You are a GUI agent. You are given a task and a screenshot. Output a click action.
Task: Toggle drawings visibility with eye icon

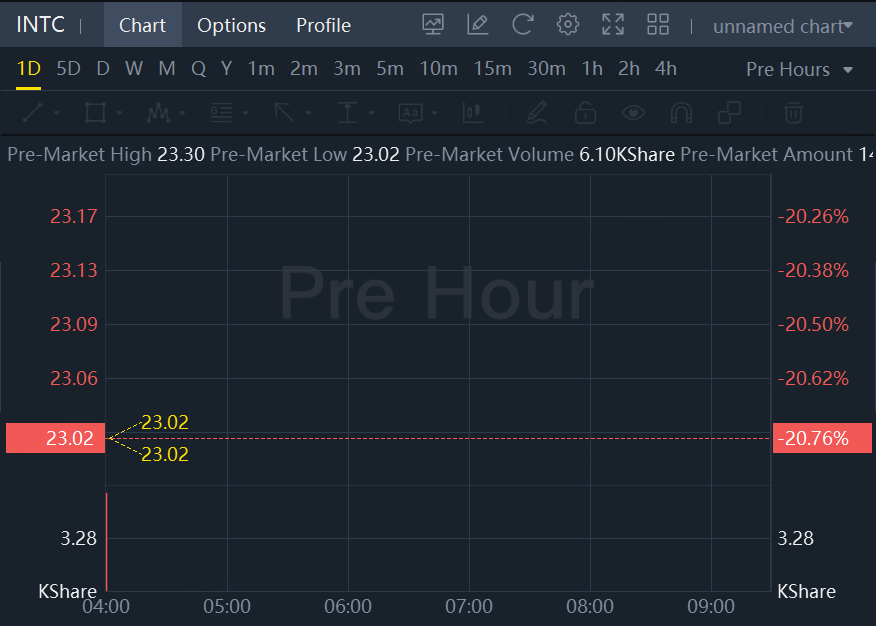click(x=633, y=113)
